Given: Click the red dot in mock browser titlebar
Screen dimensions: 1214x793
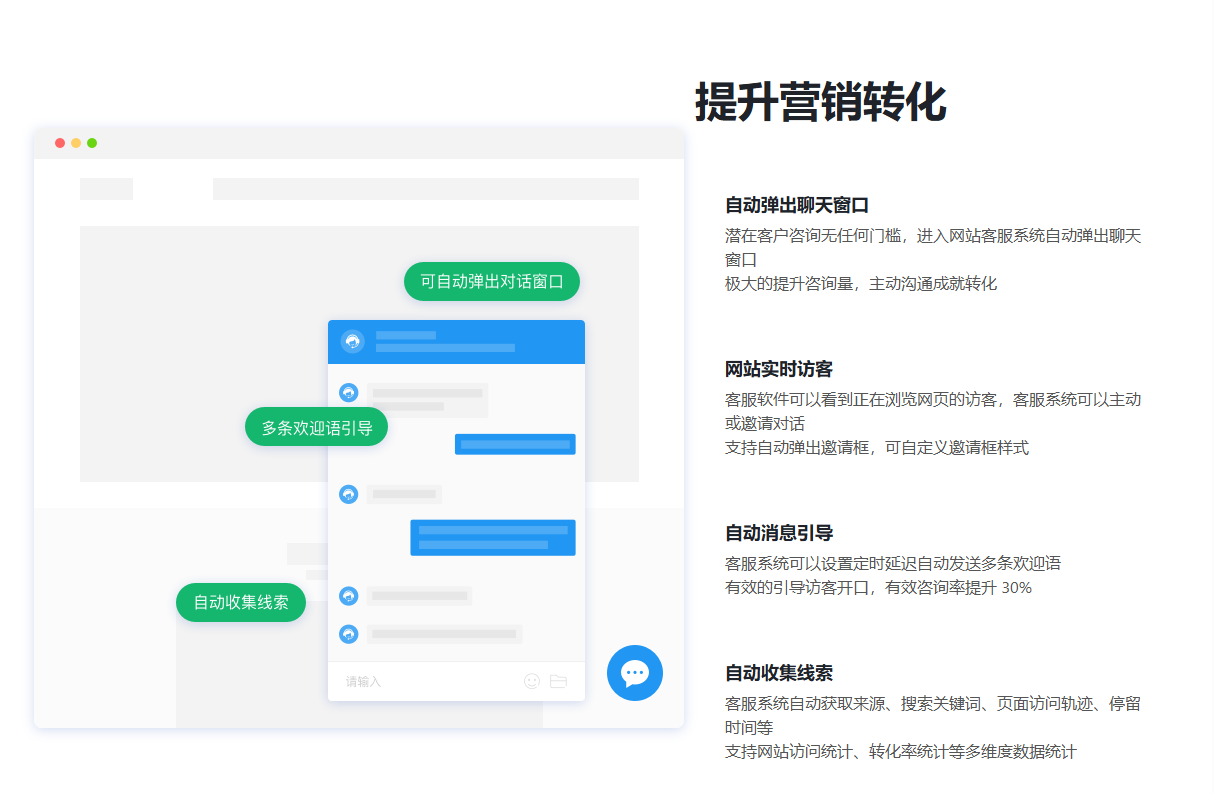Looking at the screenshot, I should tap(60, 143).
